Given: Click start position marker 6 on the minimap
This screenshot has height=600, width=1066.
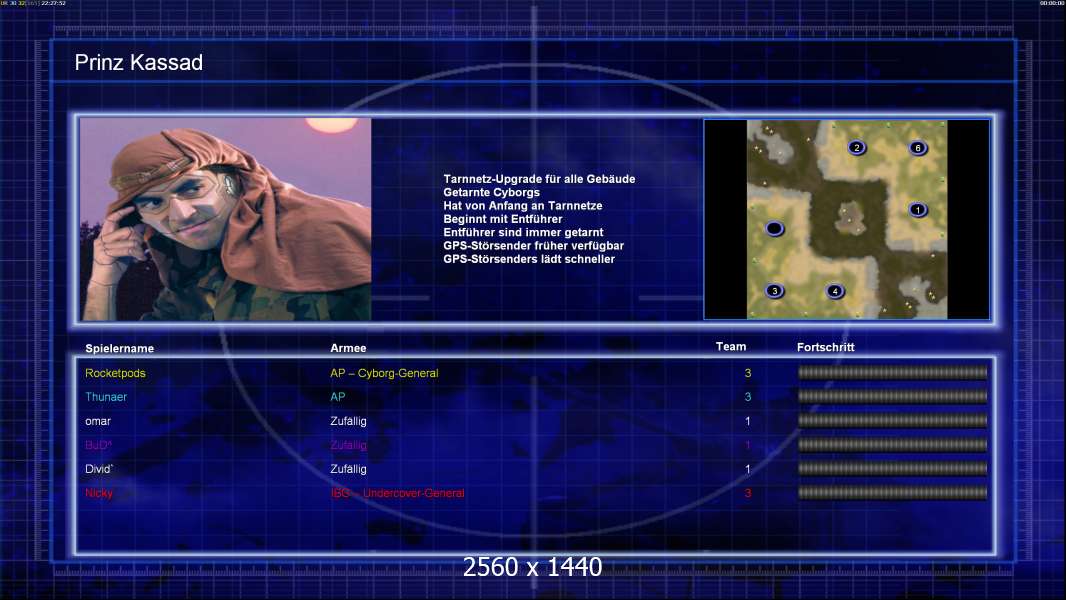Looking at the screenshot, I should 918,147.
